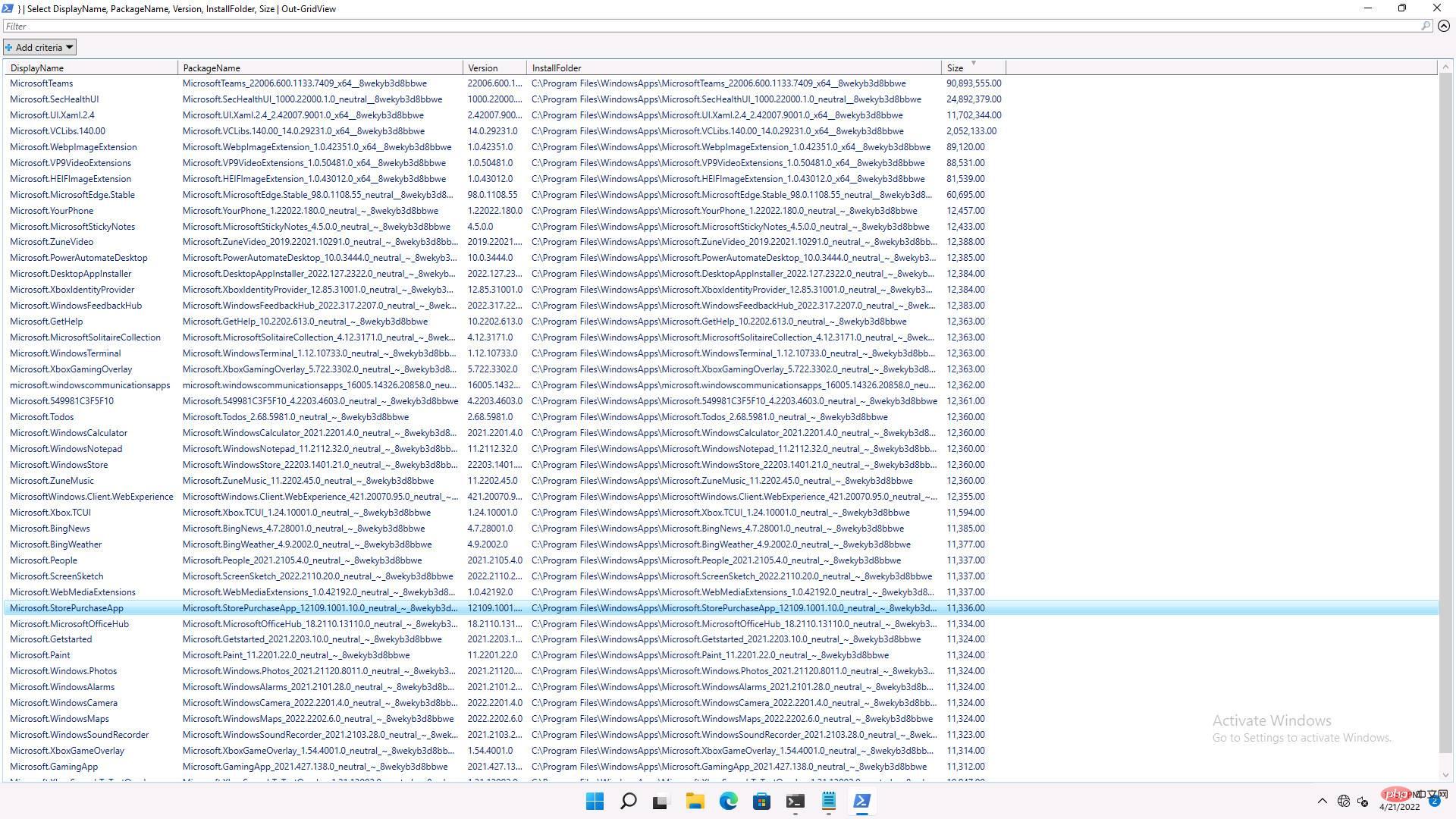Open the Notepad taskbar icon
Screen dimensions: 1456x819
828,801
